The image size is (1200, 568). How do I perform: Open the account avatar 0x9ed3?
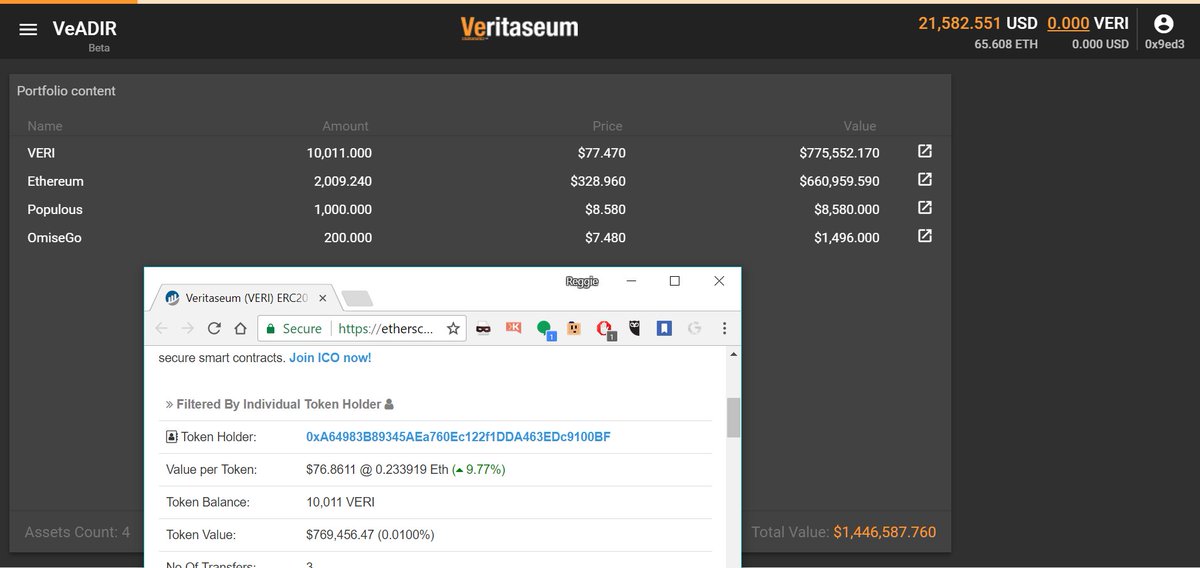[1164, 25]
